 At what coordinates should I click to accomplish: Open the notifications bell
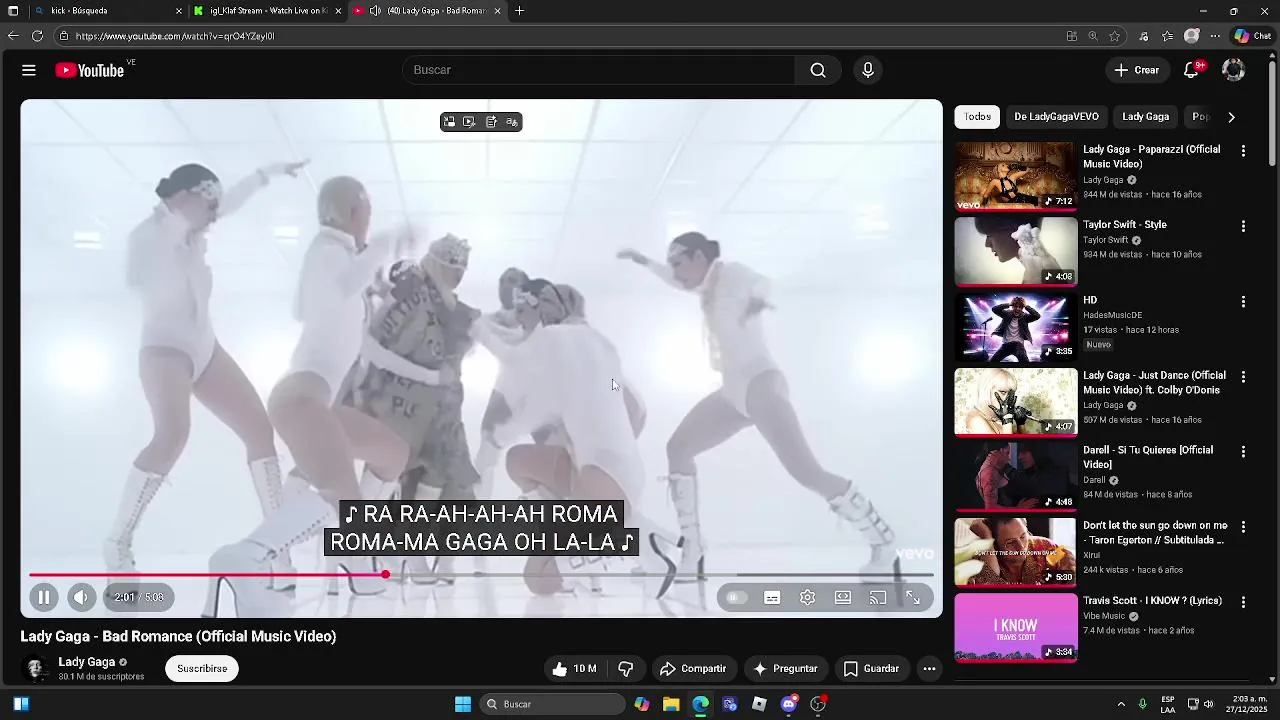click(x=1191, y=70)
